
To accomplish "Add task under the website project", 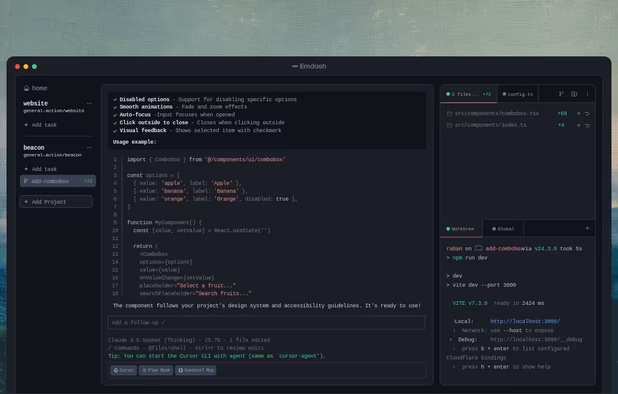I will (x=41, y=125).
